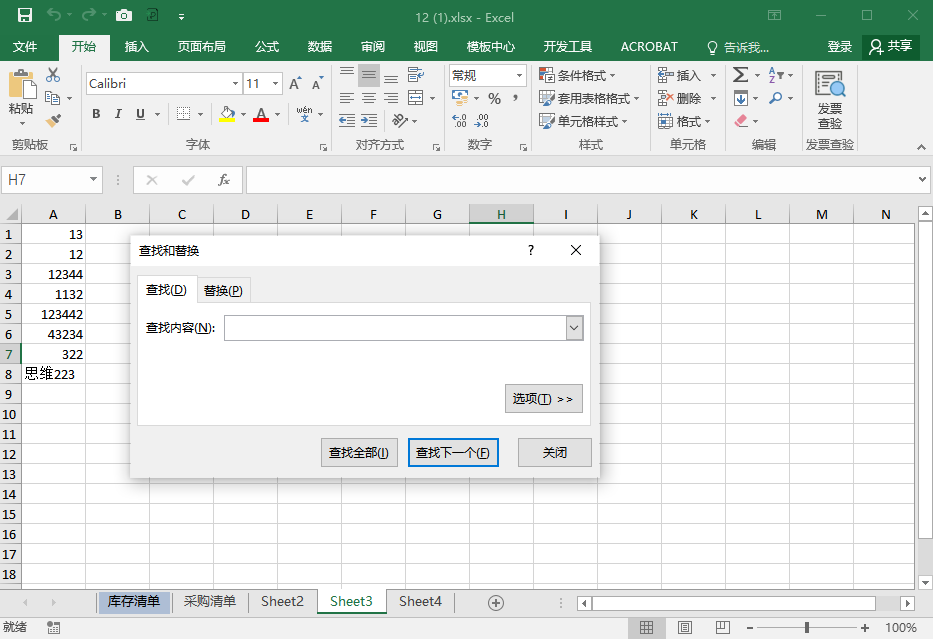Toggle center horizontal alignment
The width and height of the screenshot is (933, 639).
(369, 98)
